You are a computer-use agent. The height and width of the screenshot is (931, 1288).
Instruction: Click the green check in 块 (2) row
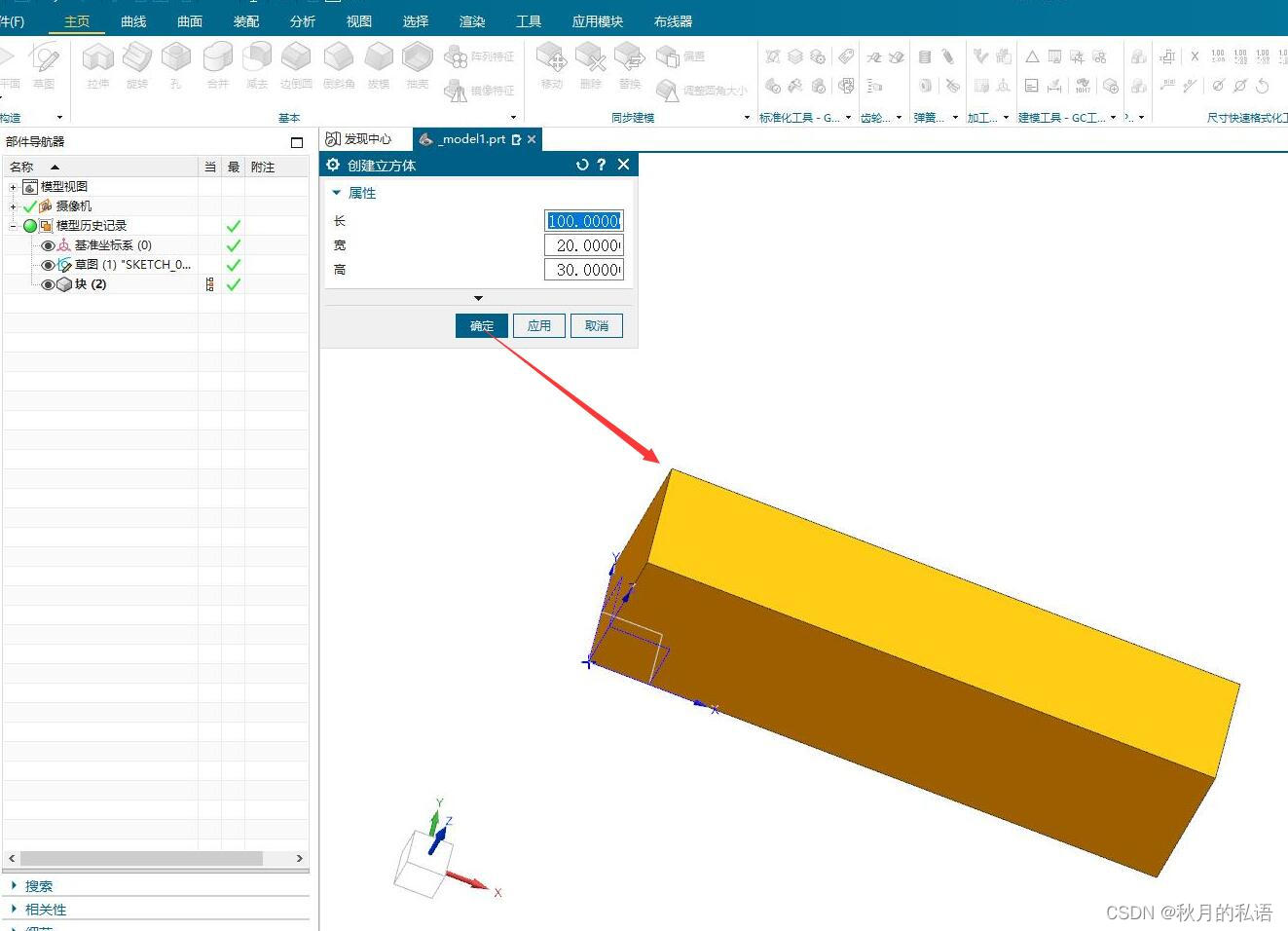click(233, 284)
